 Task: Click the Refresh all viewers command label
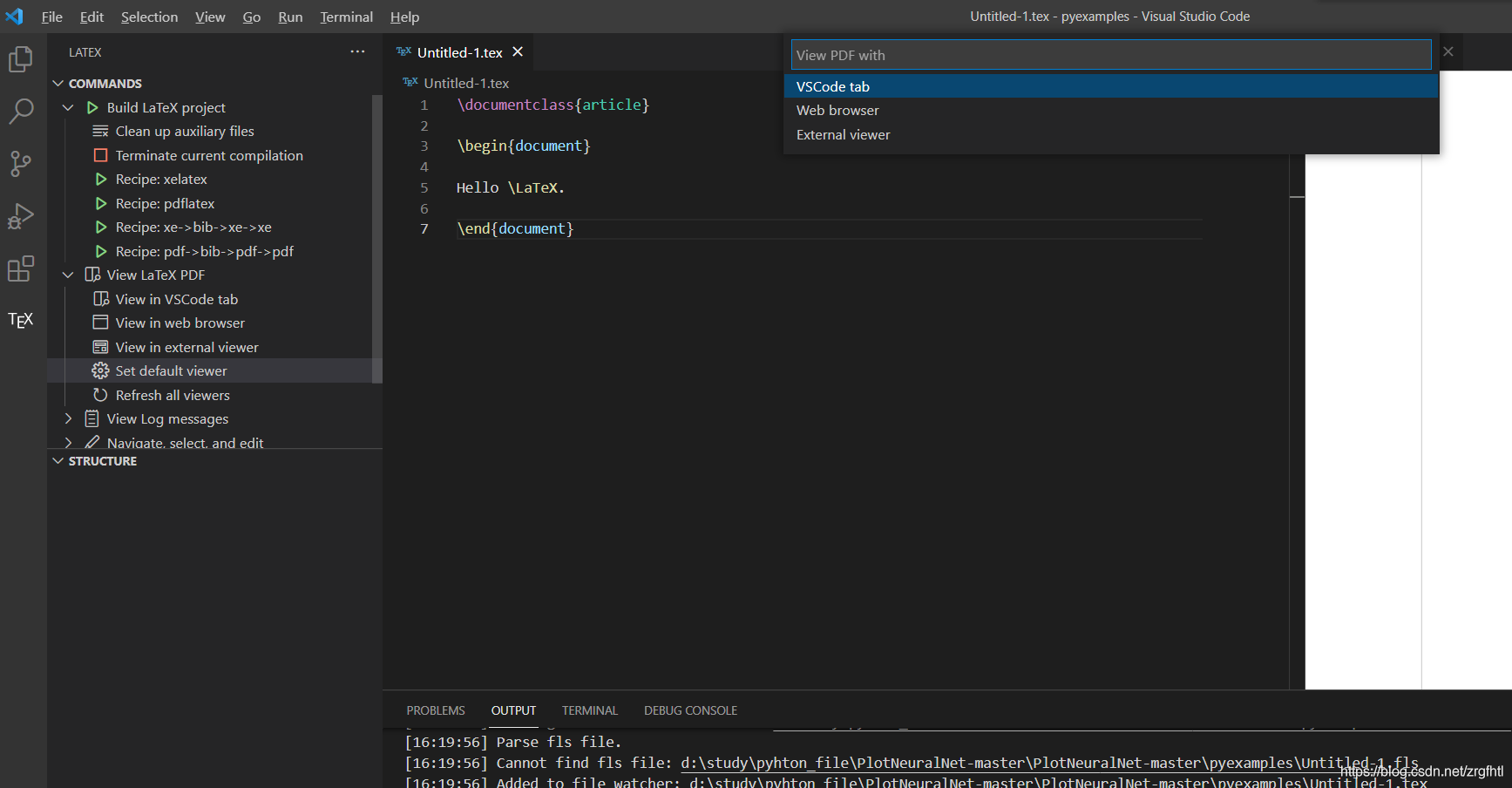[x=173, y=395]
